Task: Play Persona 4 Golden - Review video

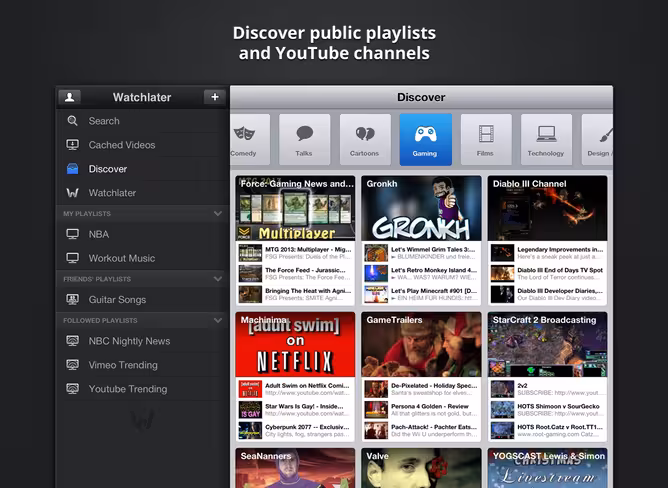Action: pos(421,410)
